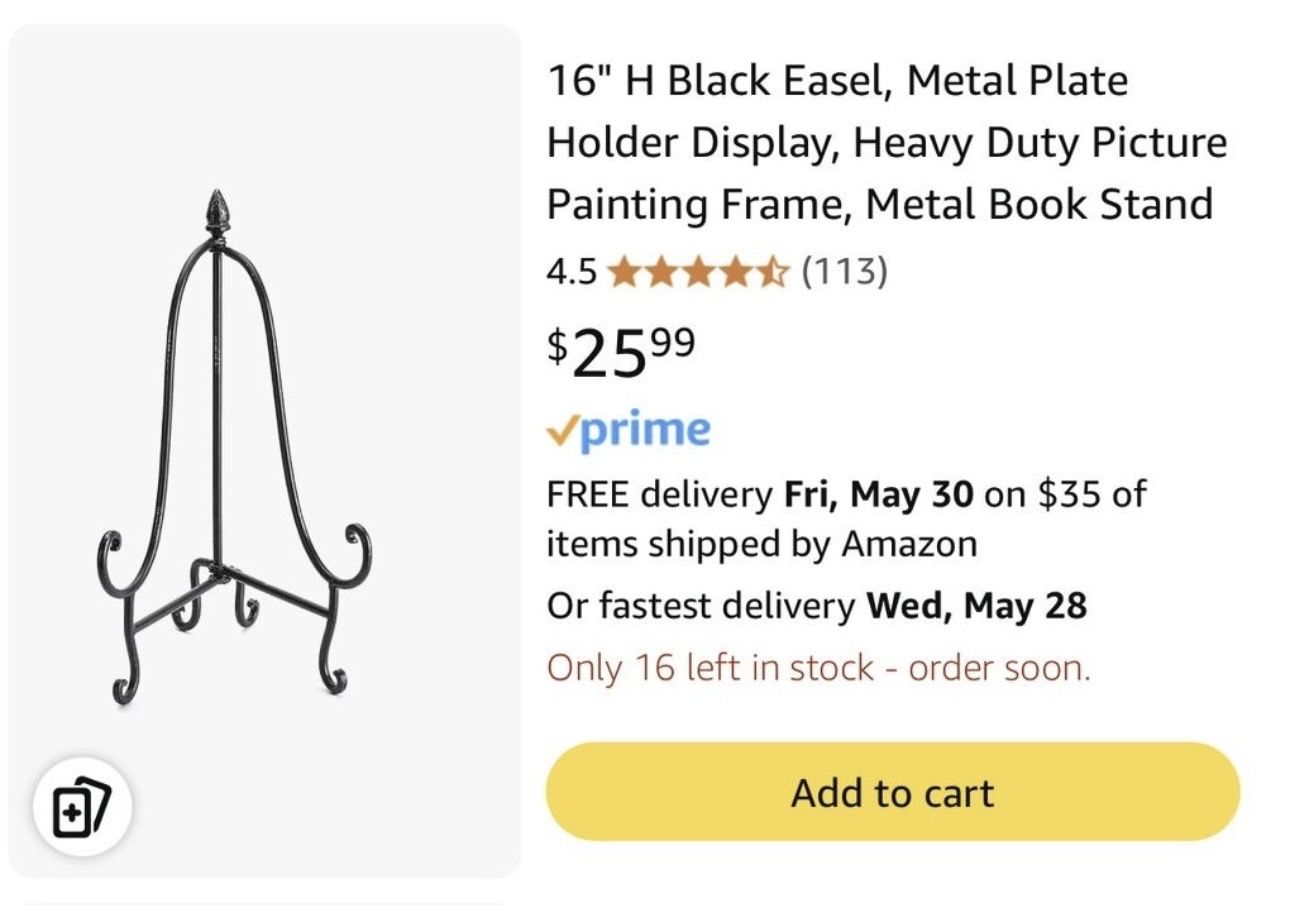Screen dimensions: 1290x905
Task: Click the items shipped by Amazon text
Action: [761, 544]
